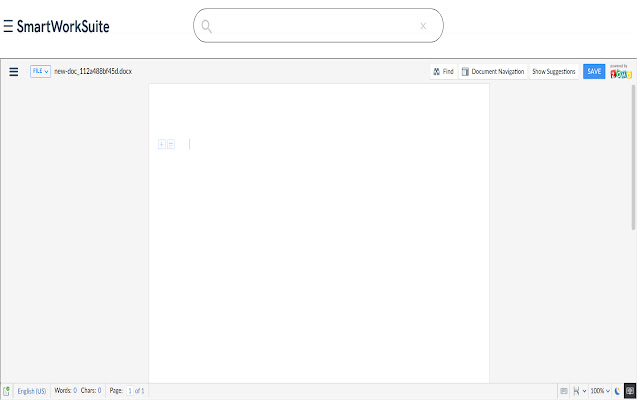Click the keyboard shortcuts icon in status bar
This screenshot has width=640, height=400.
tap(564, 391)
